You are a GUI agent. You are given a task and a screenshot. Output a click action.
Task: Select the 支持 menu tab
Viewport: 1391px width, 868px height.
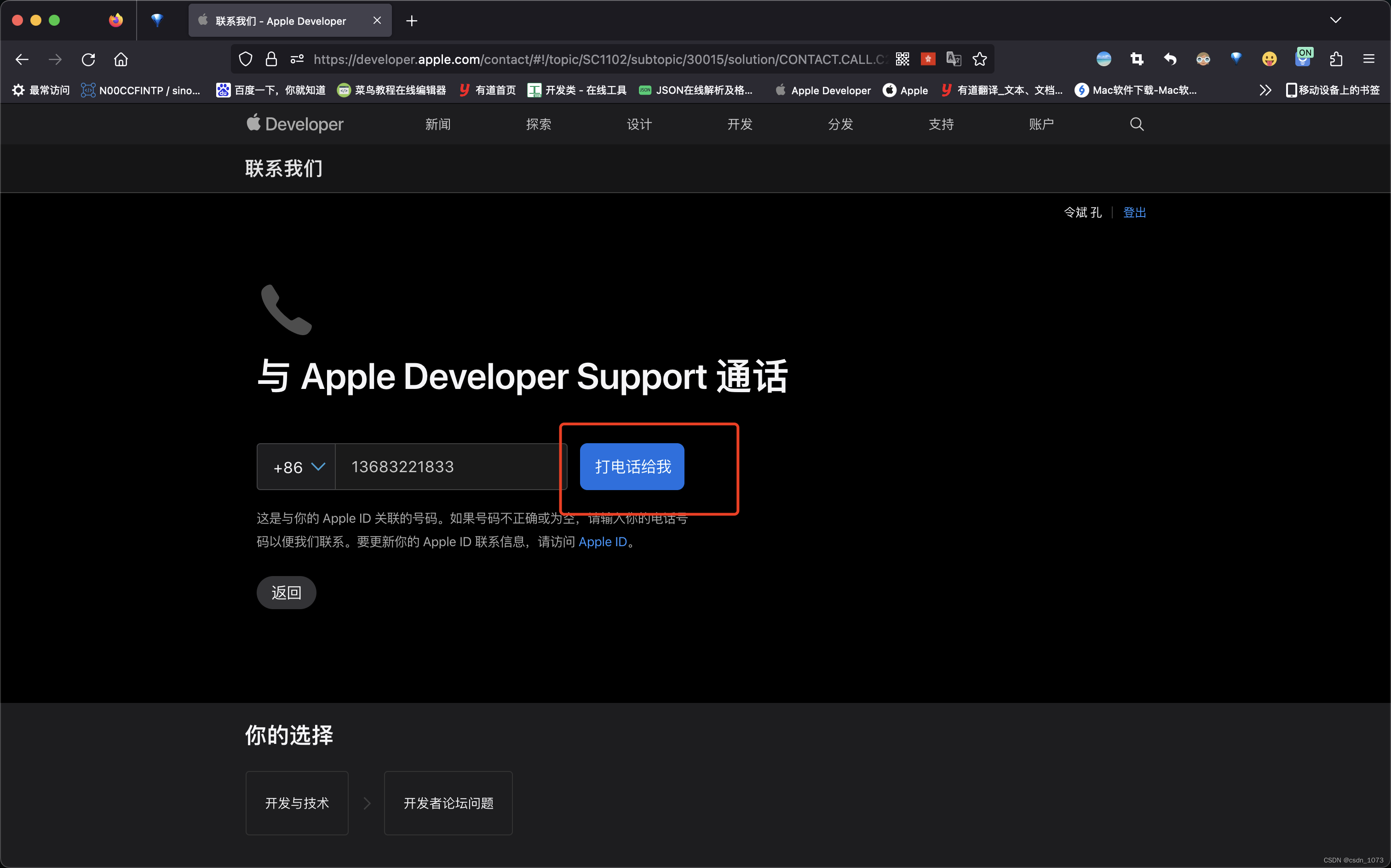[940, 124]
